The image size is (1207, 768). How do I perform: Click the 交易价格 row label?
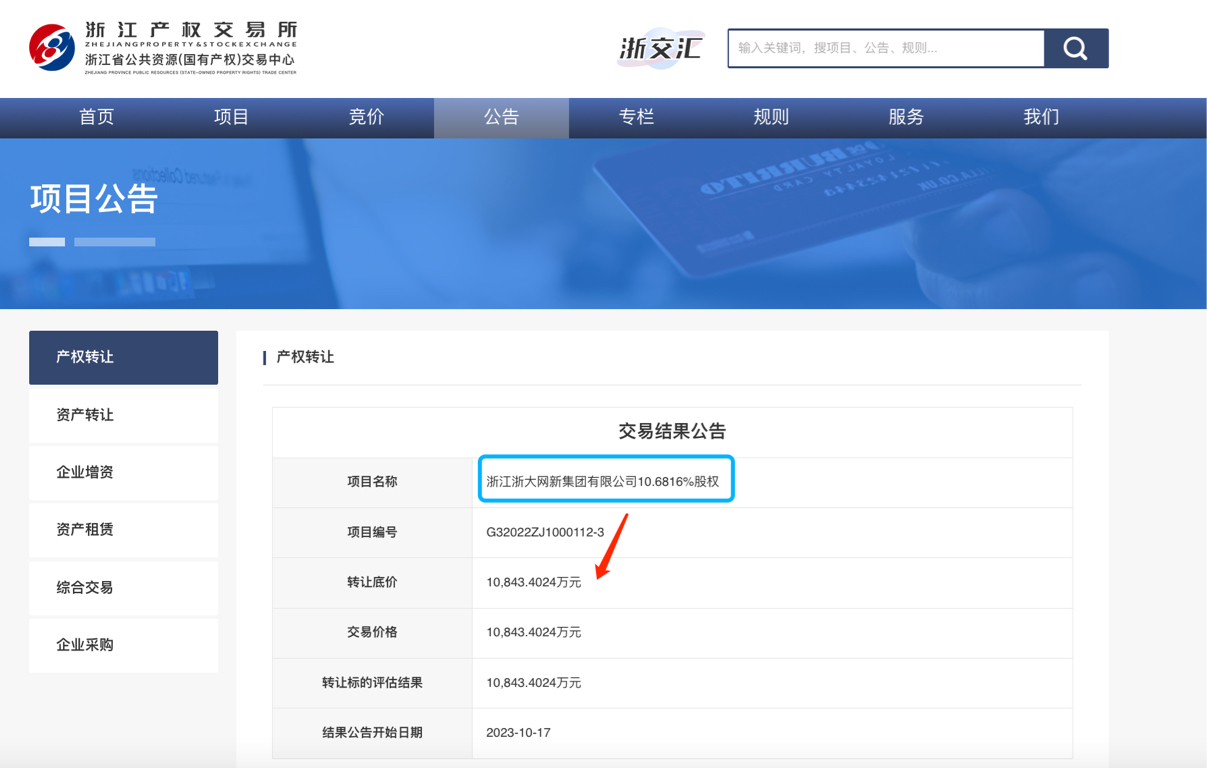click(372, 632)
